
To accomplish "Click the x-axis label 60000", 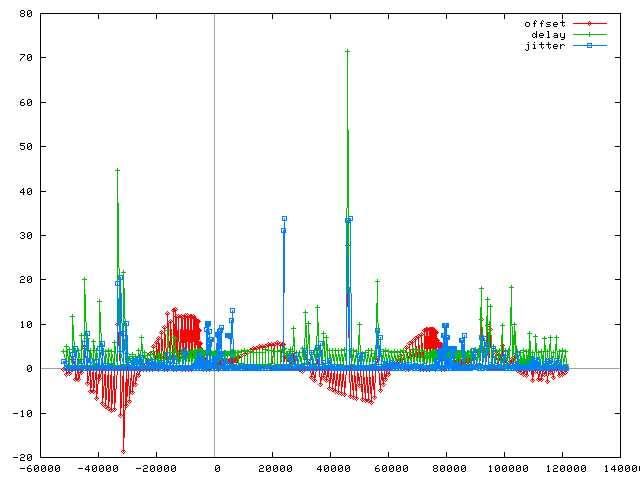I will 391,469.
